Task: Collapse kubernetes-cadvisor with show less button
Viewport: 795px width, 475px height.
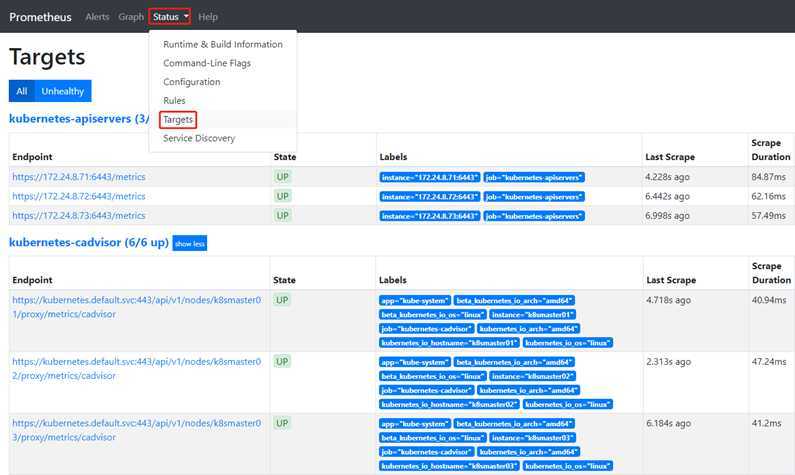Action: [189, 243]
